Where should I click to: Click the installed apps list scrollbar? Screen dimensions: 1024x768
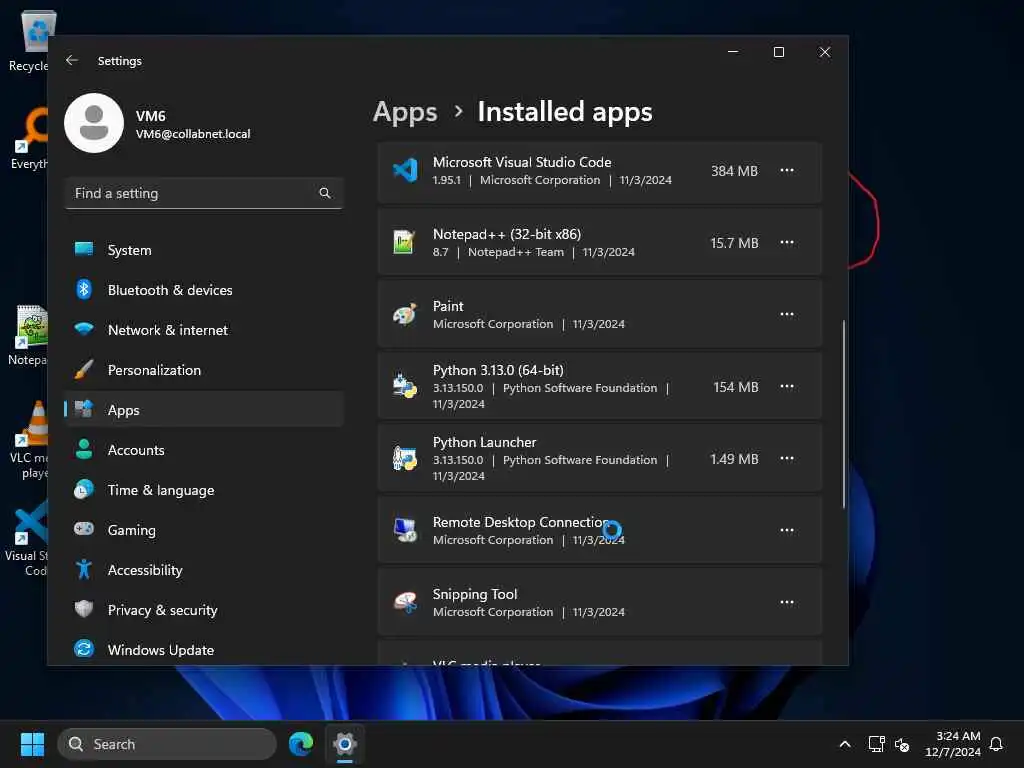pyautogui.click(x=843, y=414)
